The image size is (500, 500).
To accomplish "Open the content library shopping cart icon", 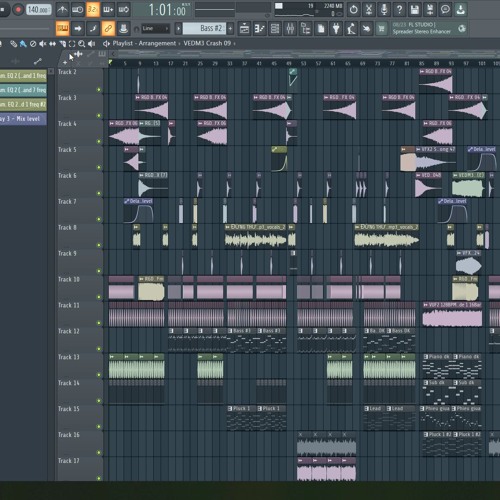I will (x=381, y=29).
